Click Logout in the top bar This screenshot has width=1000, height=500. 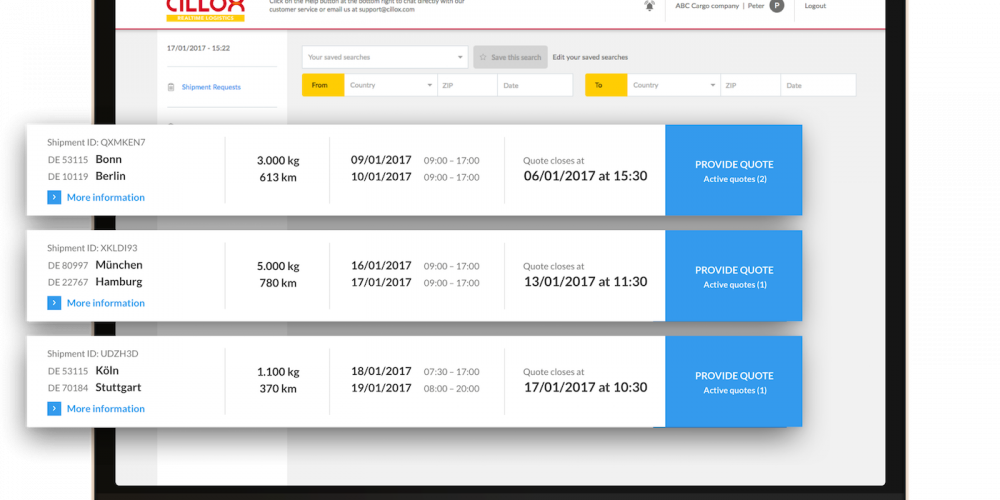[815, 6]
